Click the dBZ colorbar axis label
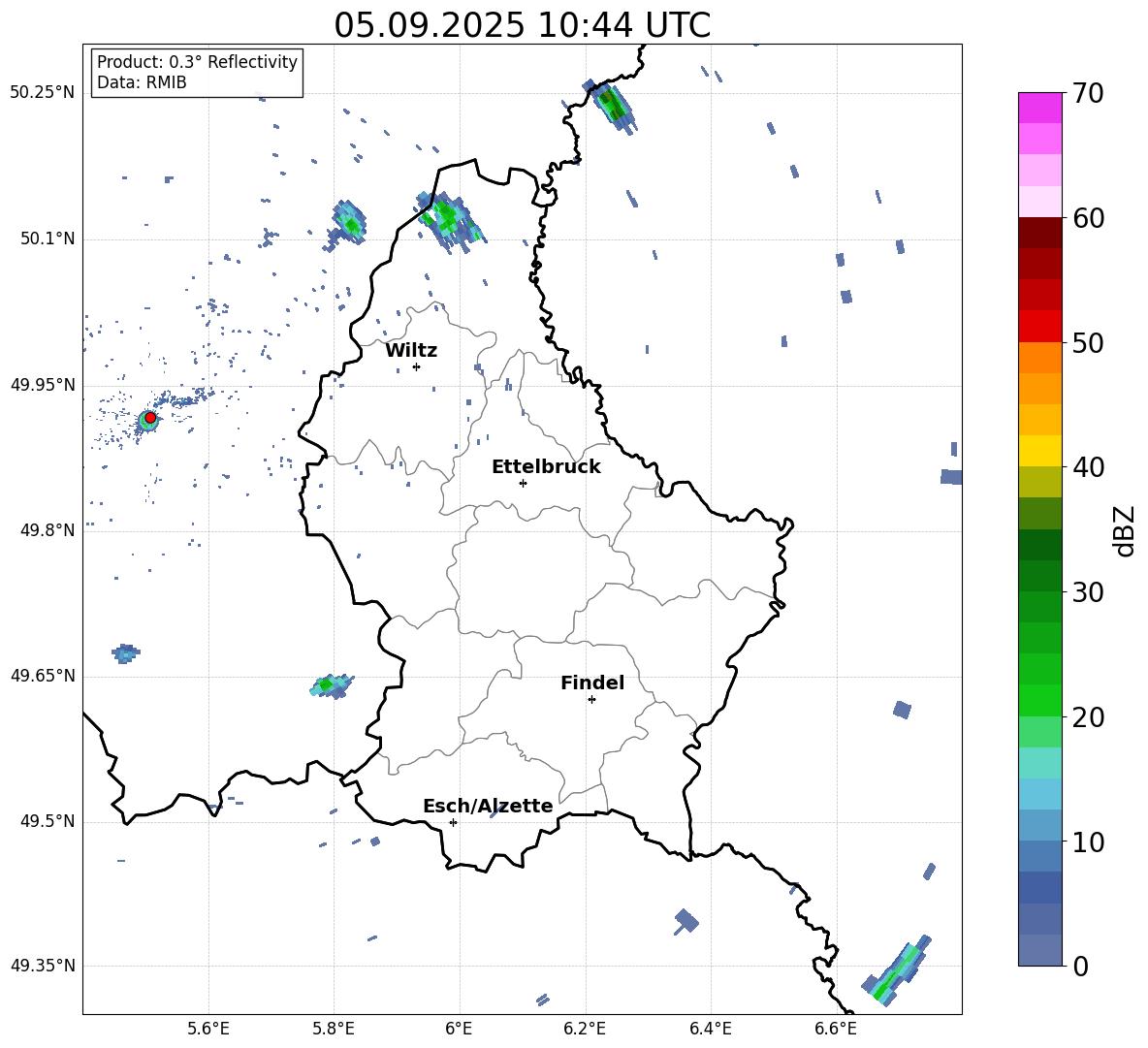1148x1048 pixels. tap(1126, 530)
